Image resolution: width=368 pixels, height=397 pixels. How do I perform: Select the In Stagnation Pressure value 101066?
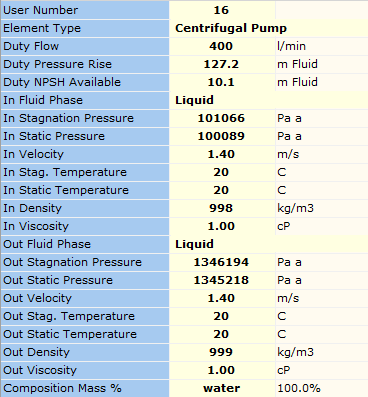(221, 118)
